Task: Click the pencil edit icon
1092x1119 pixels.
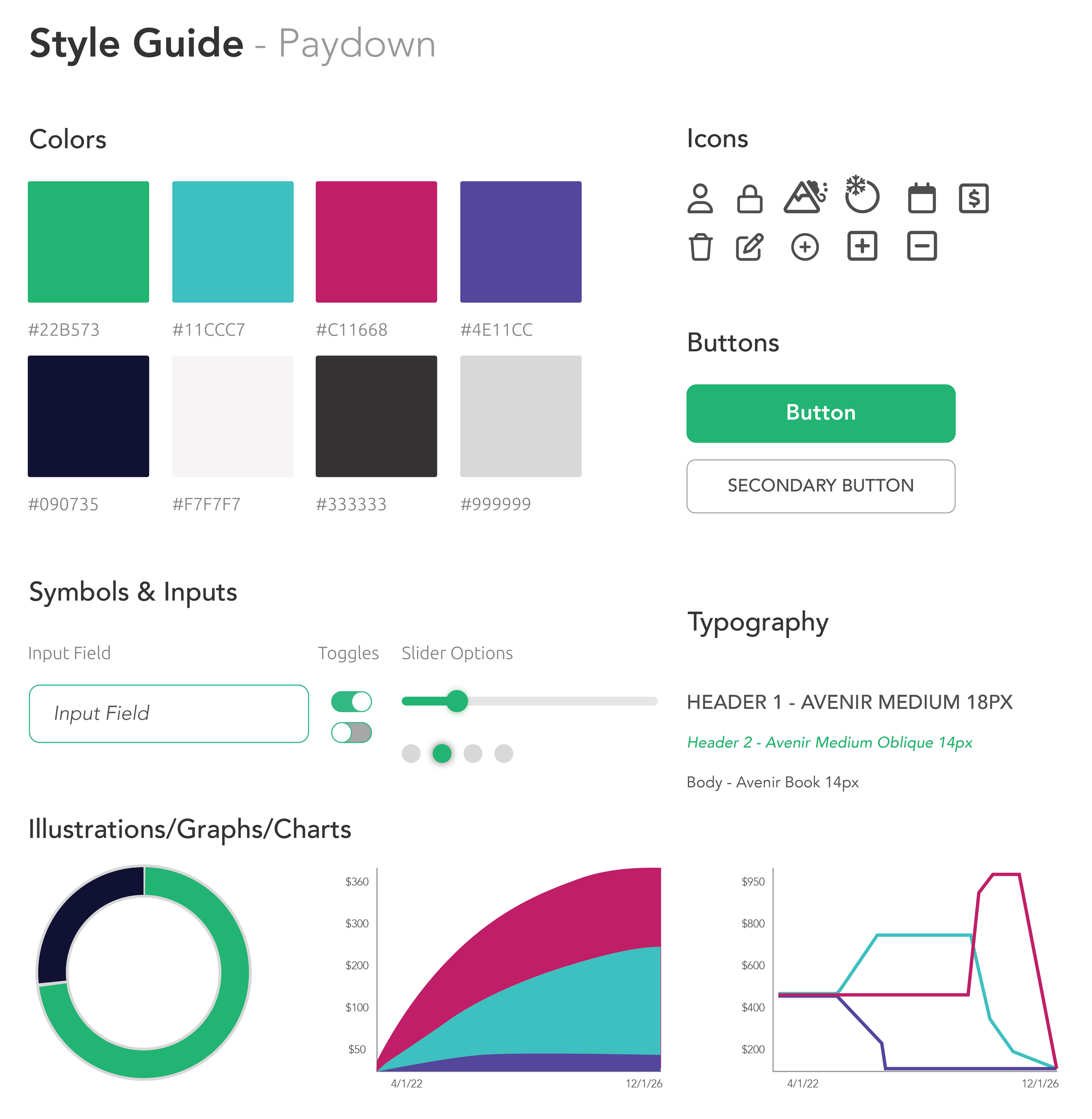Action: (750, 247)
